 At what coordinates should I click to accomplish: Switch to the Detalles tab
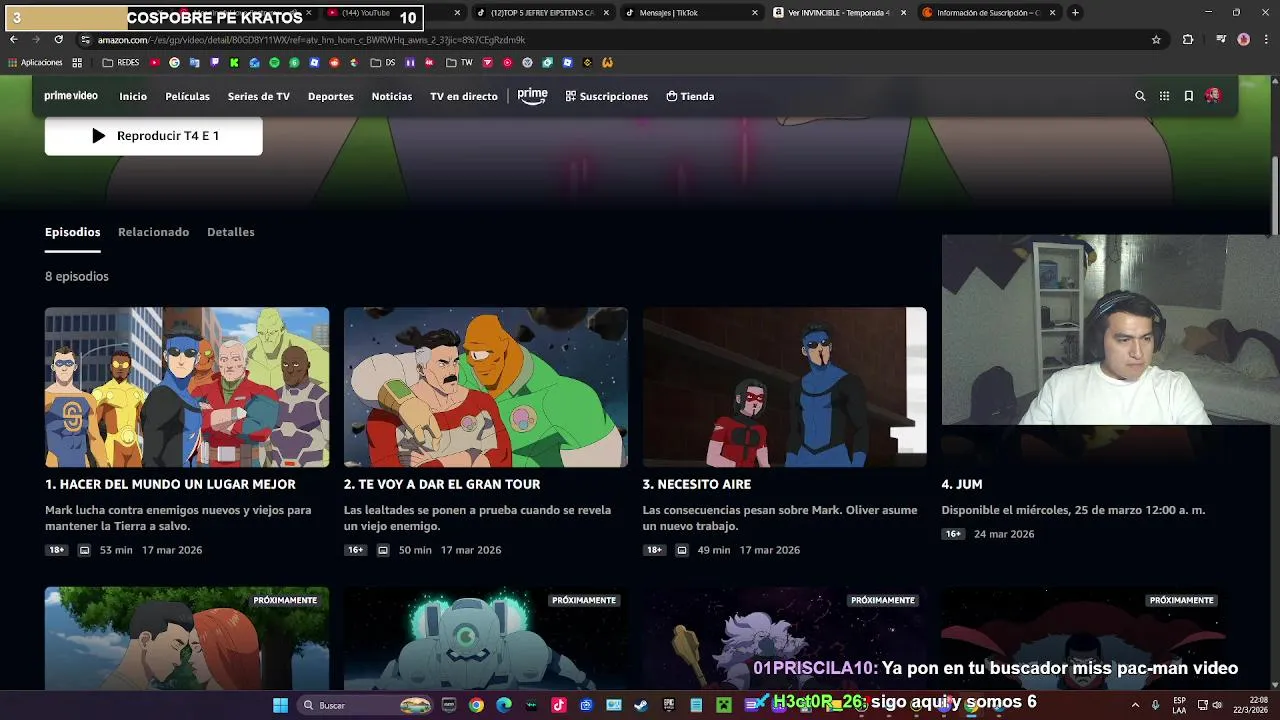point(231,232)
